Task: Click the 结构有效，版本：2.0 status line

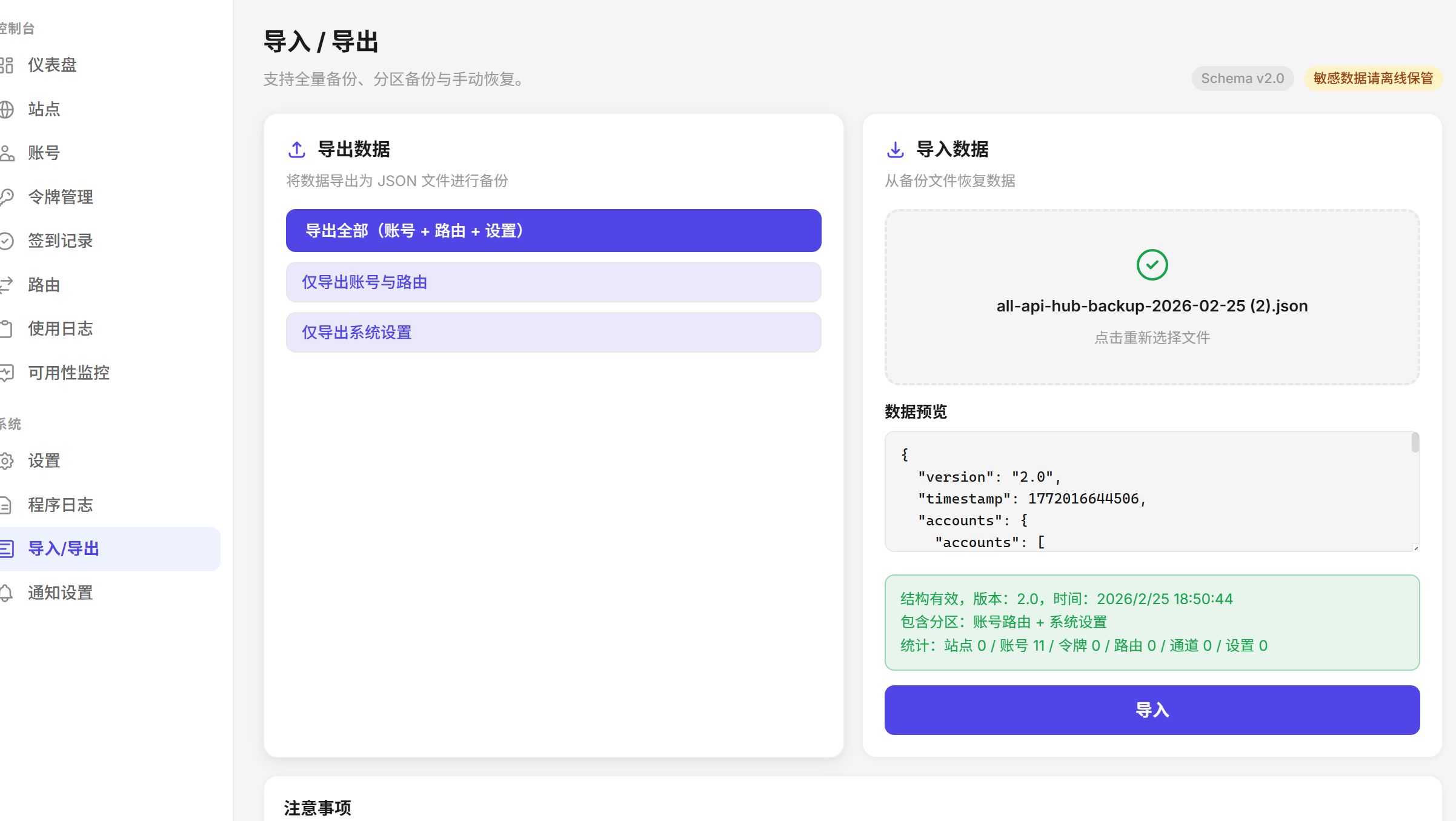Action: (1066, 599)
